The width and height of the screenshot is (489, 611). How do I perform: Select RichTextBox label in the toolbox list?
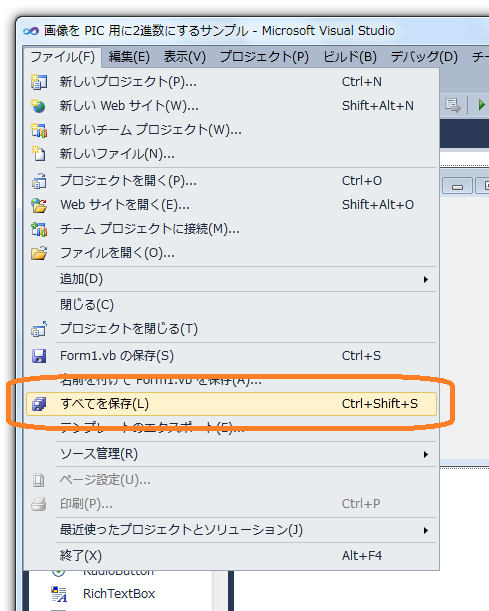point(119,594)
